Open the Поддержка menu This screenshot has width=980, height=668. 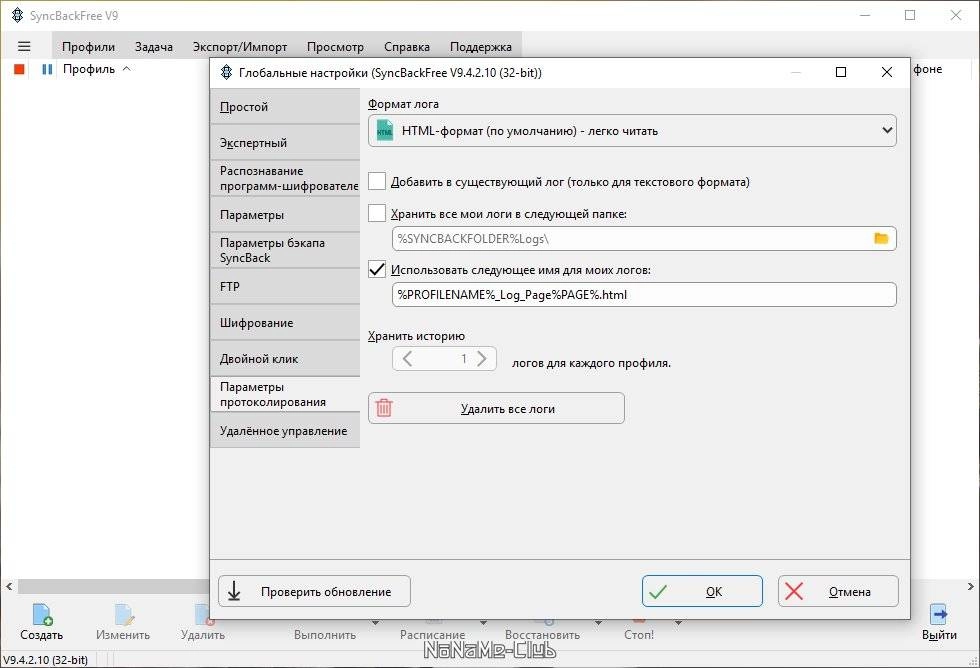point(481,46)
